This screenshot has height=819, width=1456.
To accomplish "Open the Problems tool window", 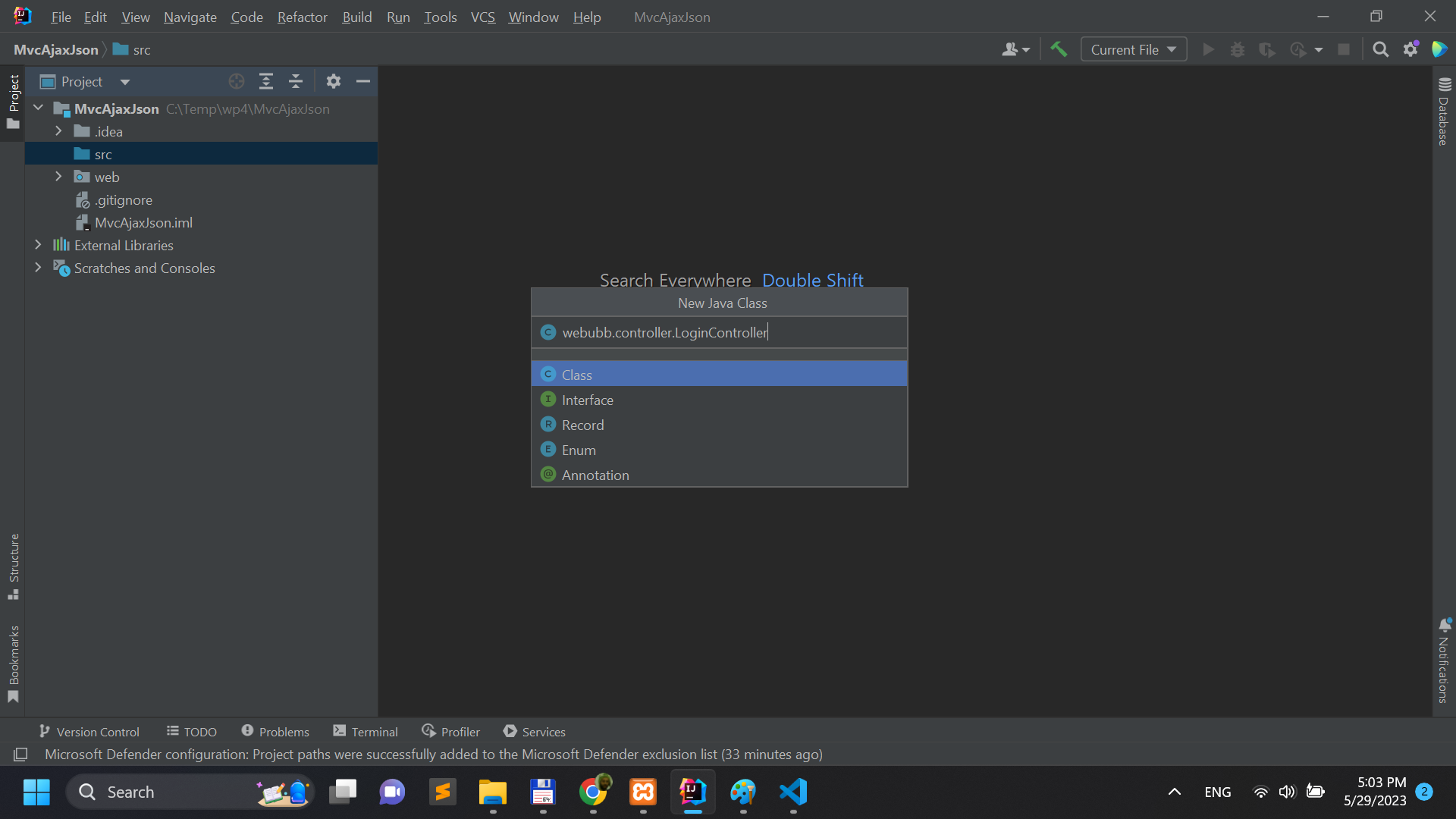I will coord(275,732).
